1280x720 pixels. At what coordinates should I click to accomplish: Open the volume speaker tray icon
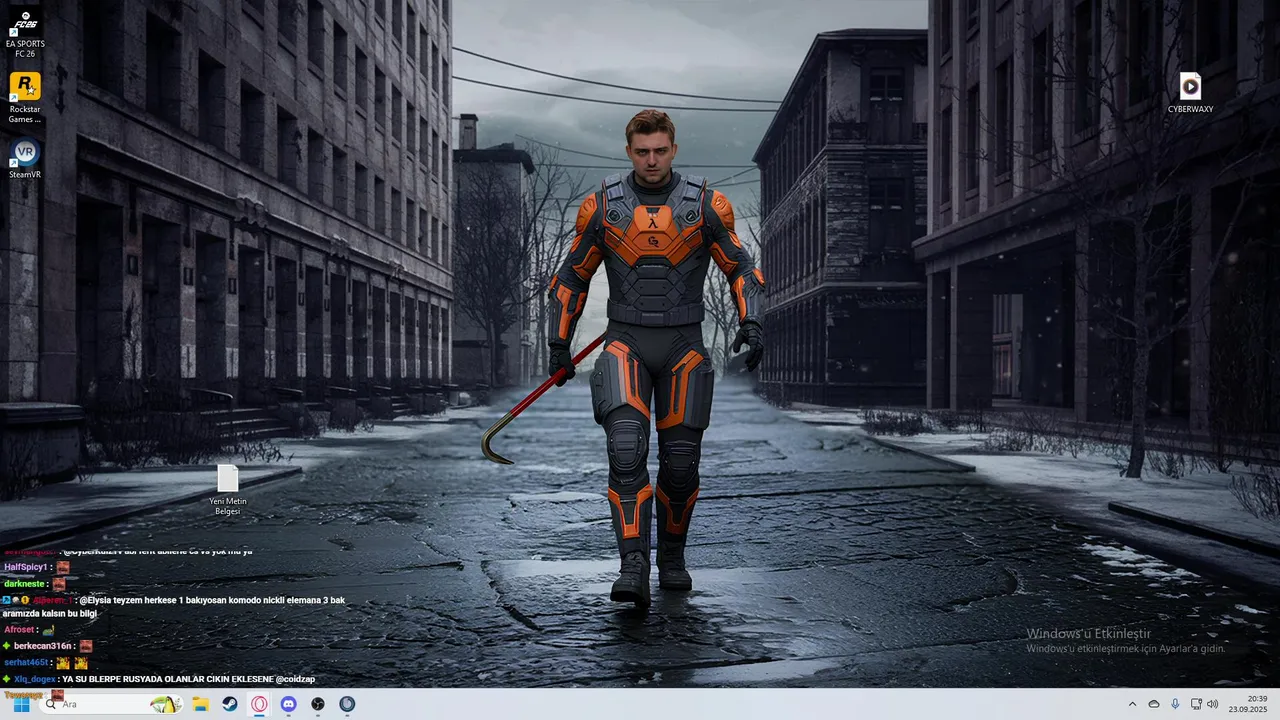[x=1213, y=704]
